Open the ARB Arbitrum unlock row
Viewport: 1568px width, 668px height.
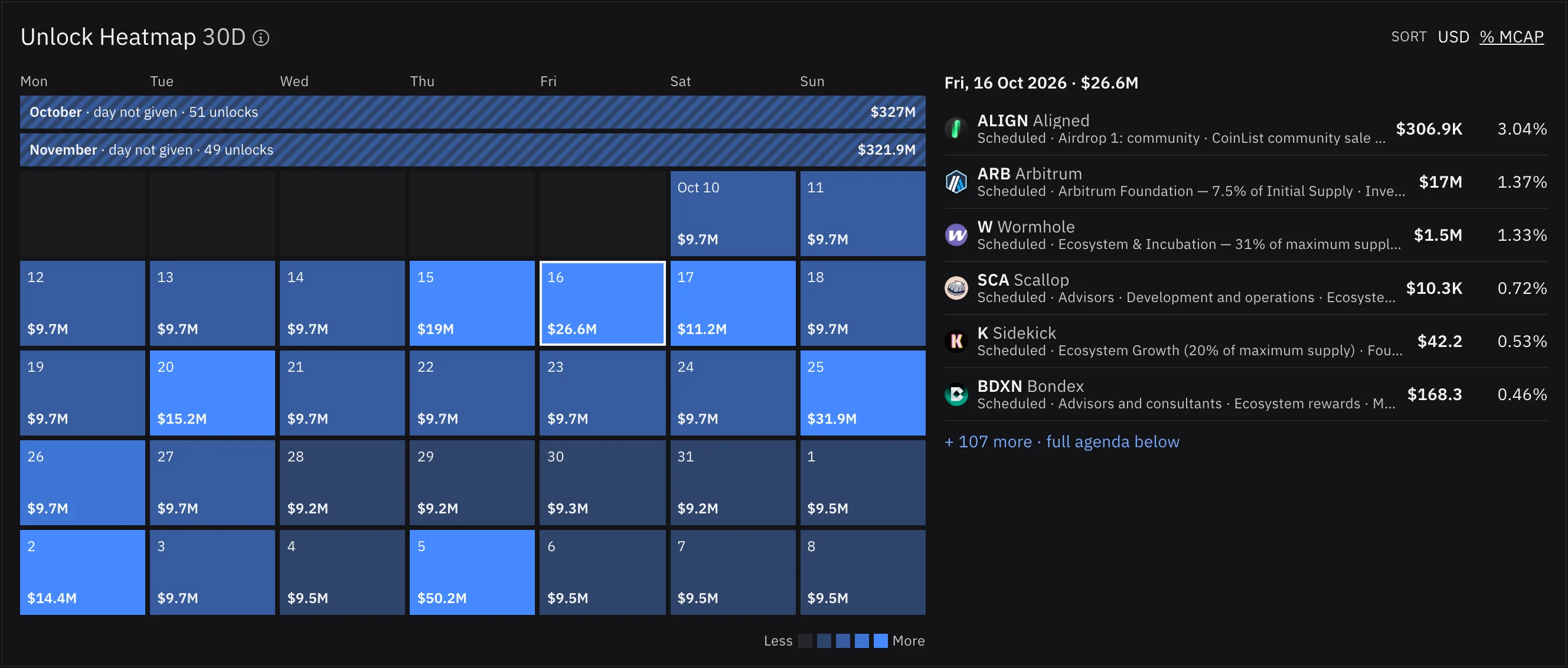(x=1246, y=181)
